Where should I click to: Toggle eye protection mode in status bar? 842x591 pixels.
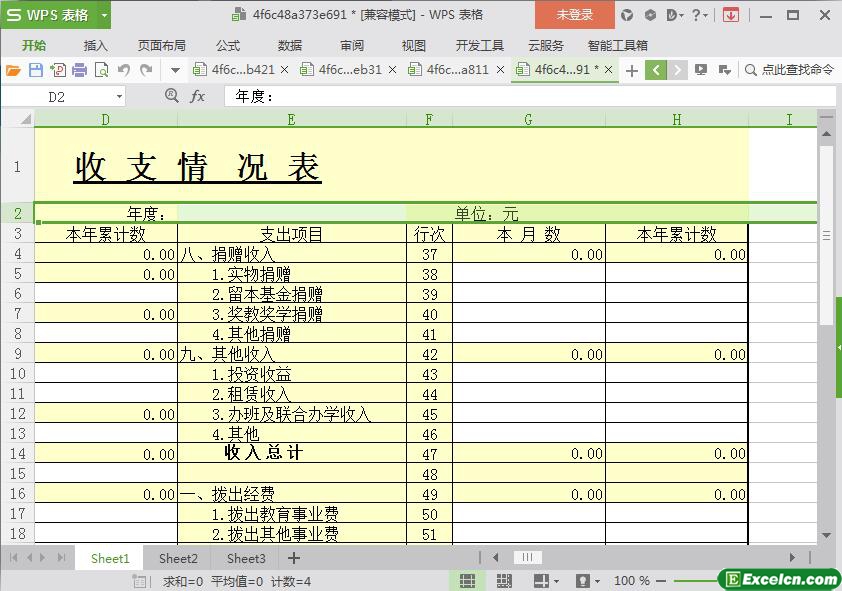click(x=583, y=580)
